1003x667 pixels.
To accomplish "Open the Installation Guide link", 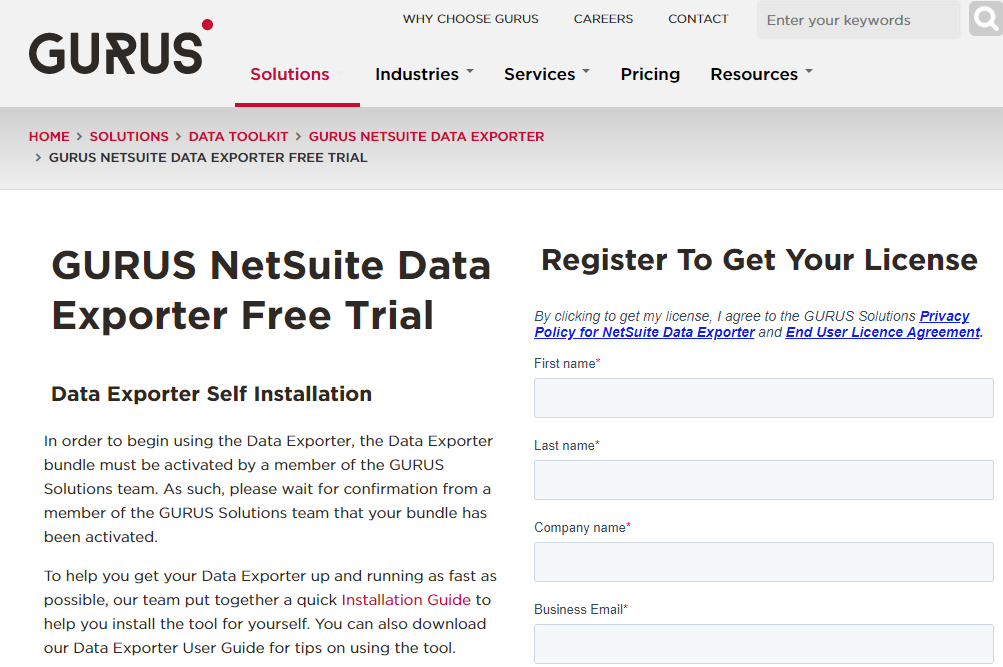I will point(405,599).
